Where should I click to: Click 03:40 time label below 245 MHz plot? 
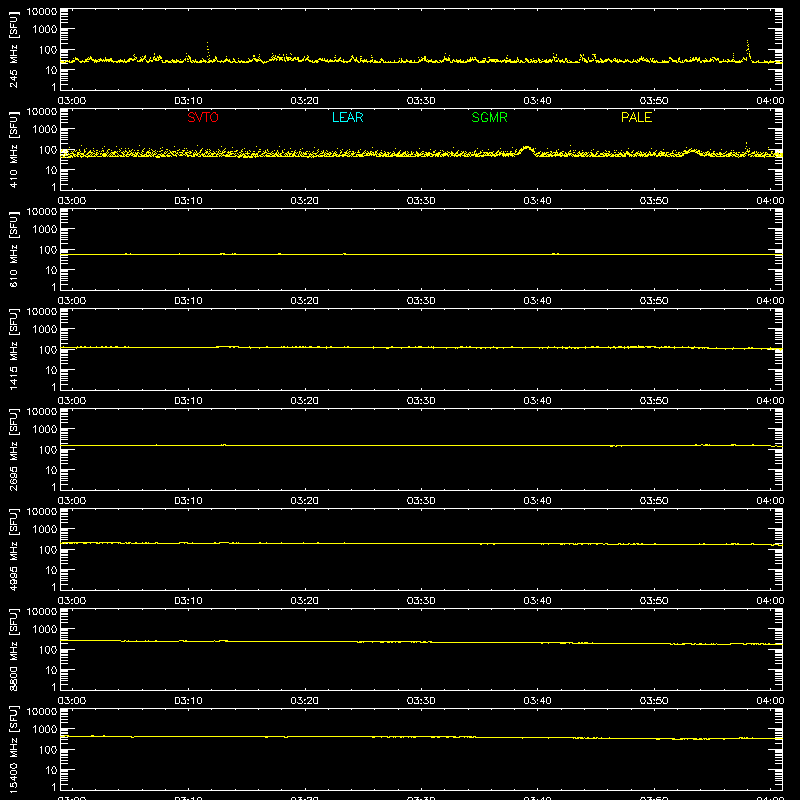point(537,101)
